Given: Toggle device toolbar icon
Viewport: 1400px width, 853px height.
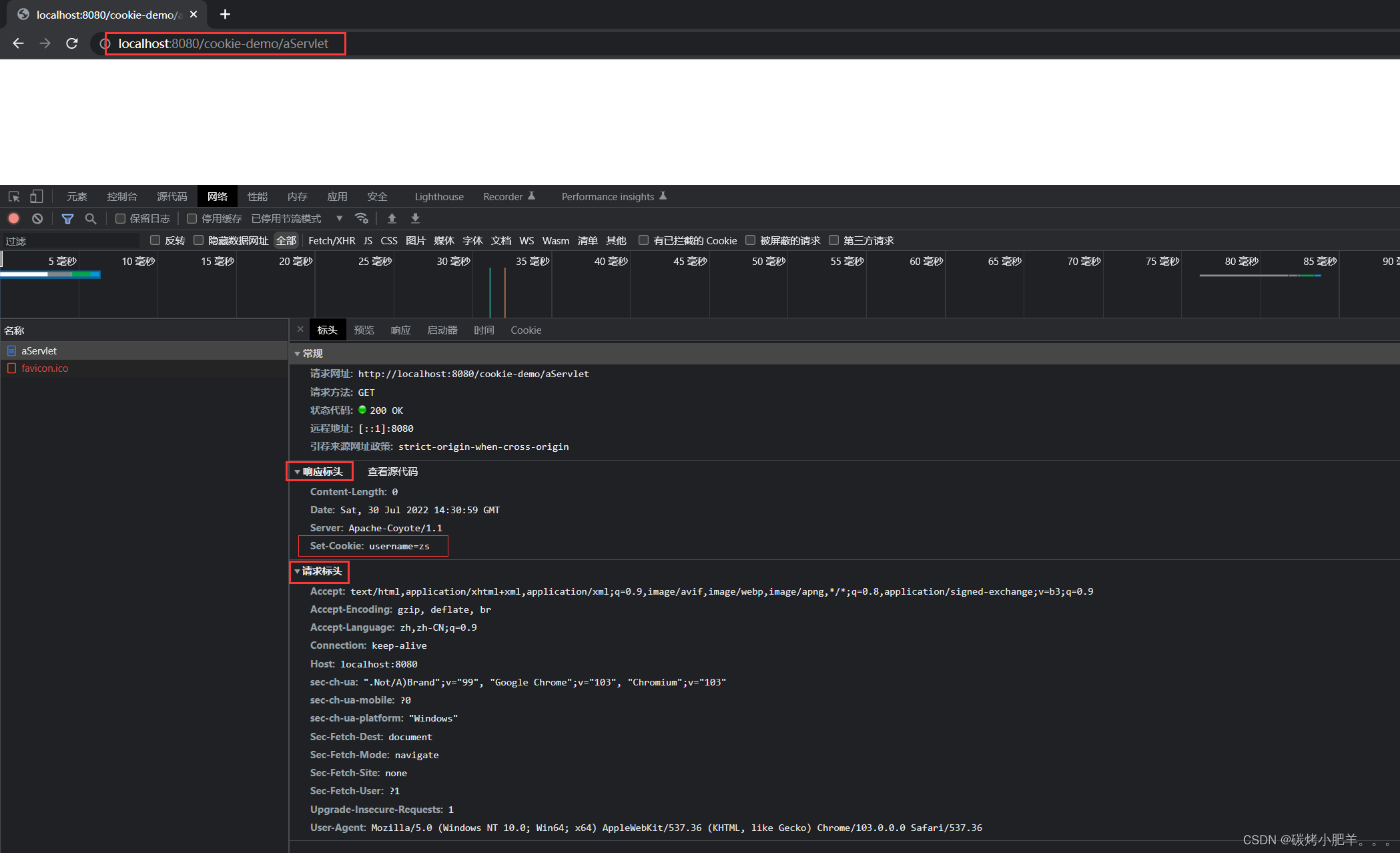Looking at the screenshot, I should coord(37,196).
